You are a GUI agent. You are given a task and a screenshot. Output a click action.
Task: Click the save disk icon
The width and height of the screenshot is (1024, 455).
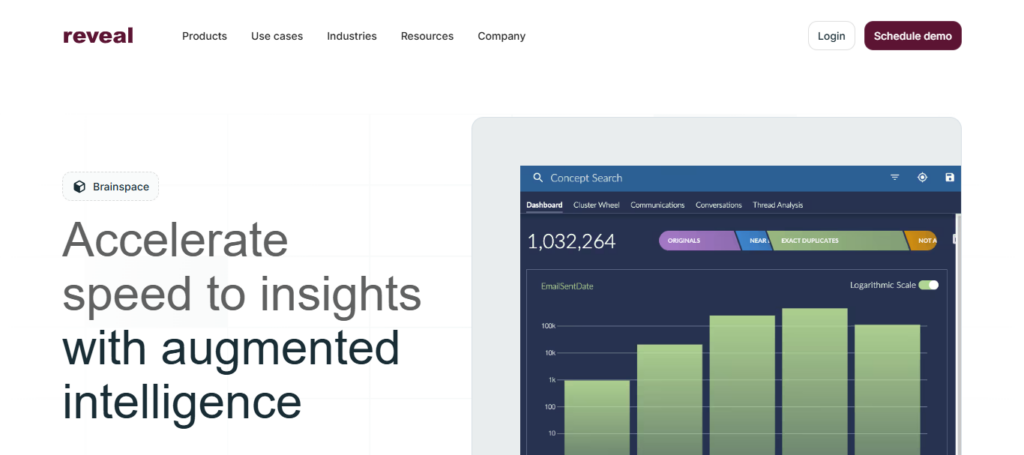pos(950,178)
